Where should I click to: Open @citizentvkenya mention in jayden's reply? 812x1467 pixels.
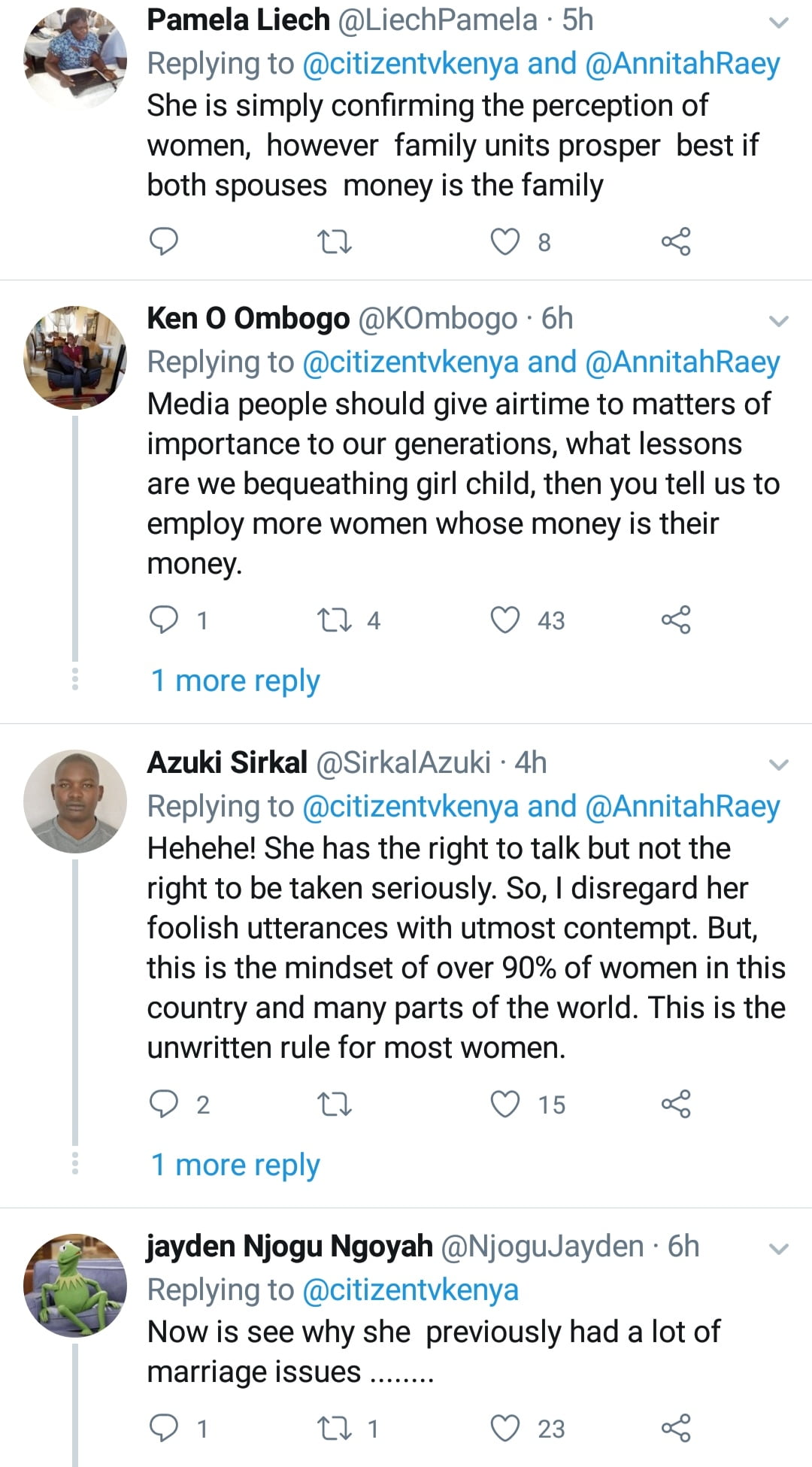click(410, 1290)
